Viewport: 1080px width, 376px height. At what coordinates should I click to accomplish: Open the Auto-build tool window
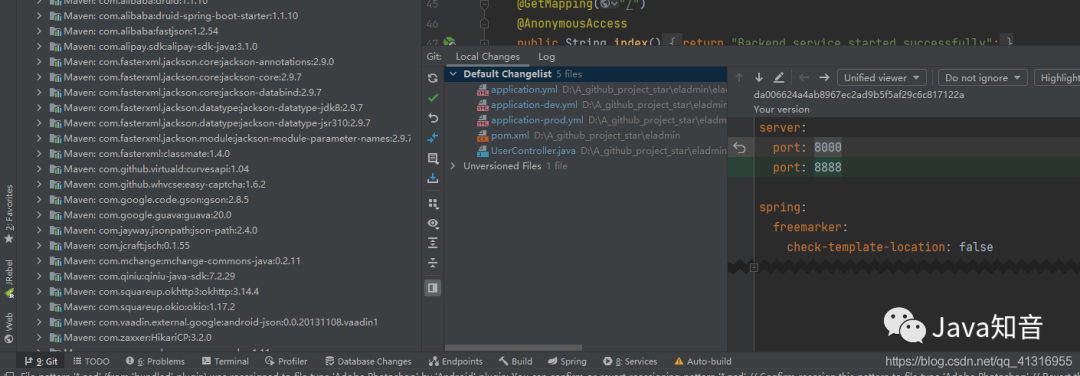point(703,361)
